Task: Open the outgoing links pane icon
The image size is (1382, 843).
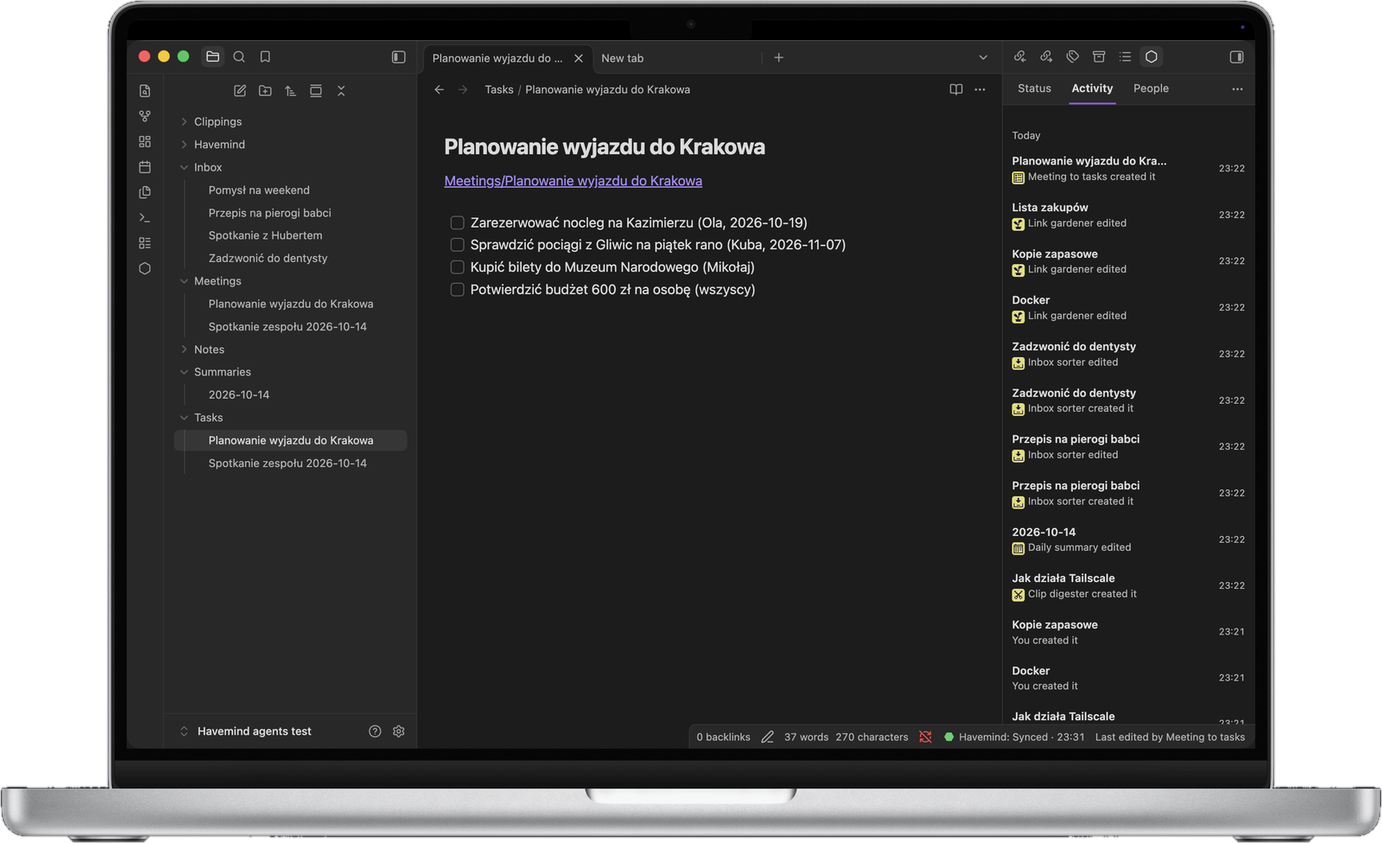Action: click(1046, 57)
